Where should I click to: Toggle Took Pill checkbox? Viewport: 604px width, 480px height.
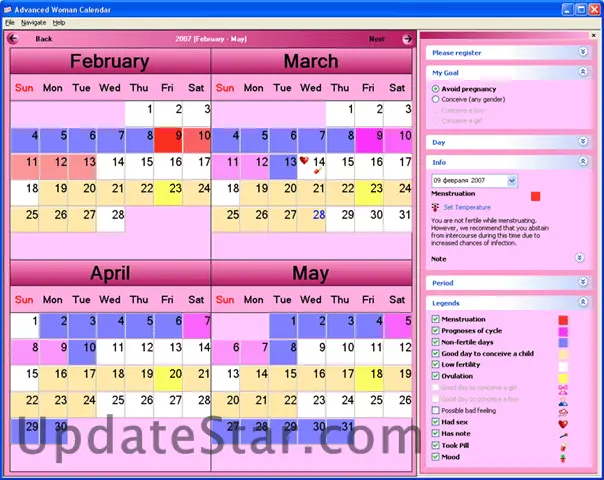435,445
